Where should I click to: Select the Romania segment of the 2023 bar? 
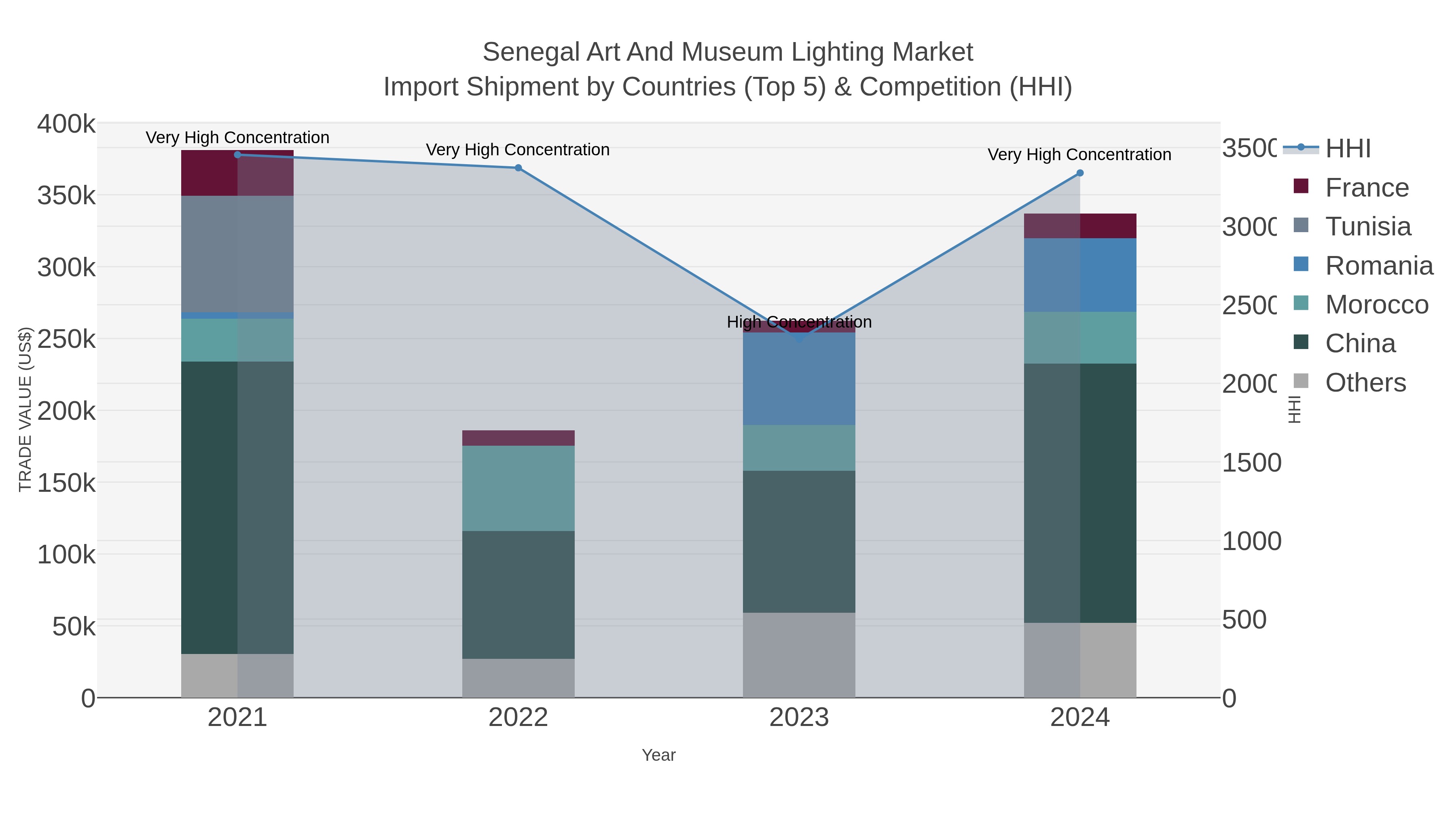[x=799, y=379]
